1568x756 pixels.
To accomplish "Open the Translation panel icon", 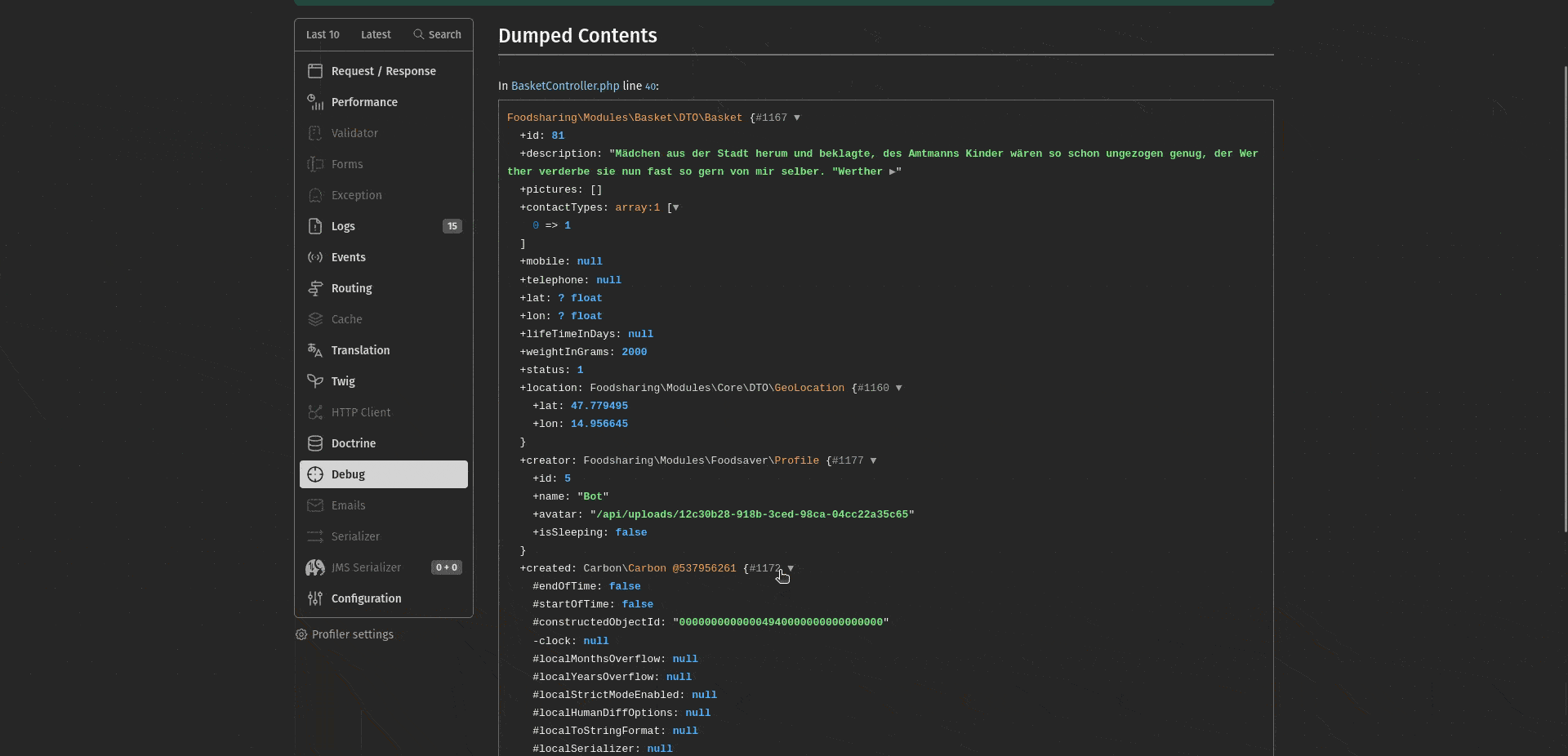I will point(315,350).
